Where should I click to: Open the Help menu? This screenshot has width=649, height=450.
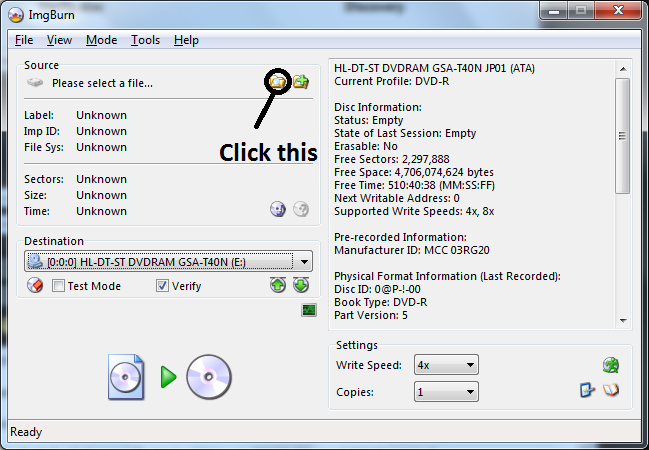coord(186,40)
